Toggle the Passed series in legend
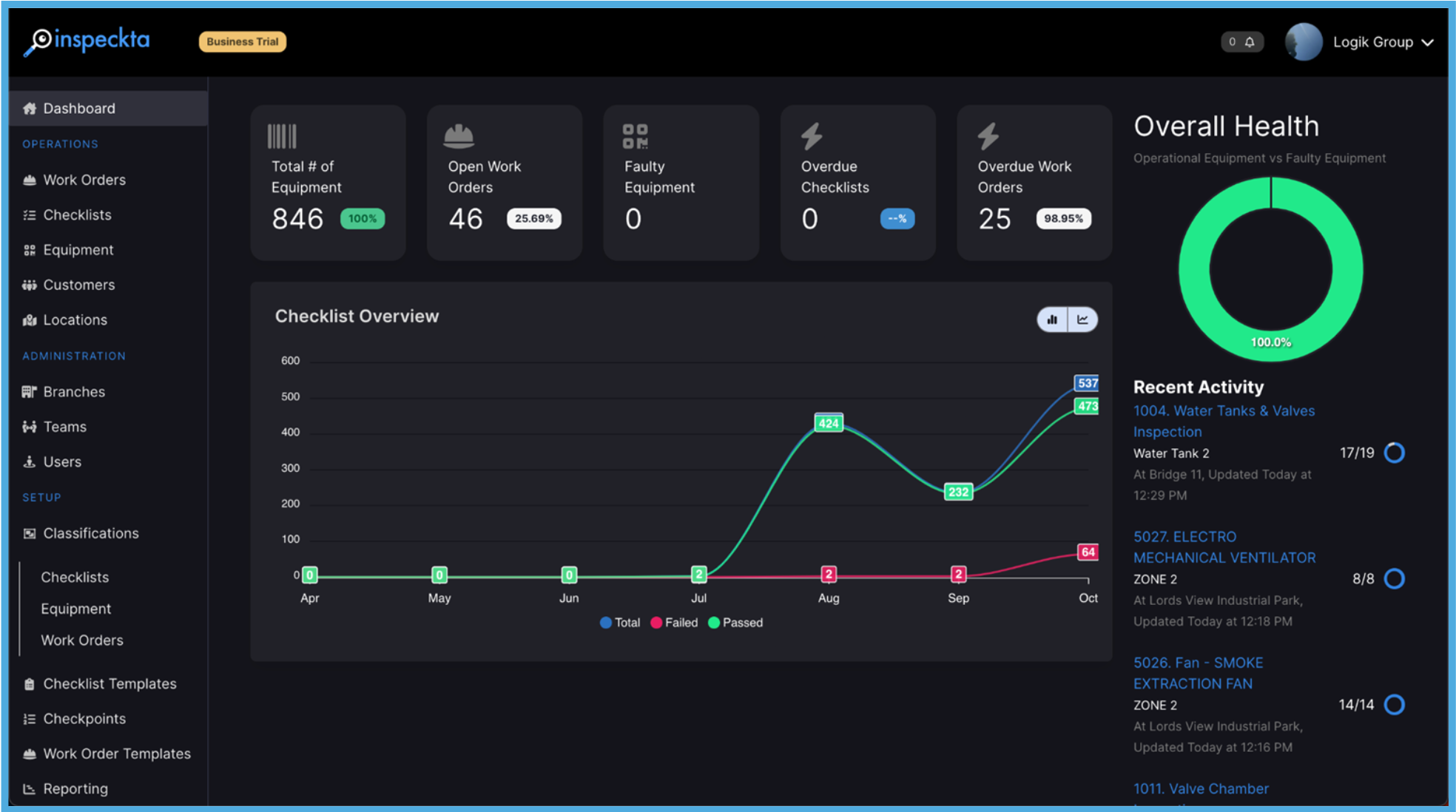This screenshot has width=1456, height=812. point(735,623)
